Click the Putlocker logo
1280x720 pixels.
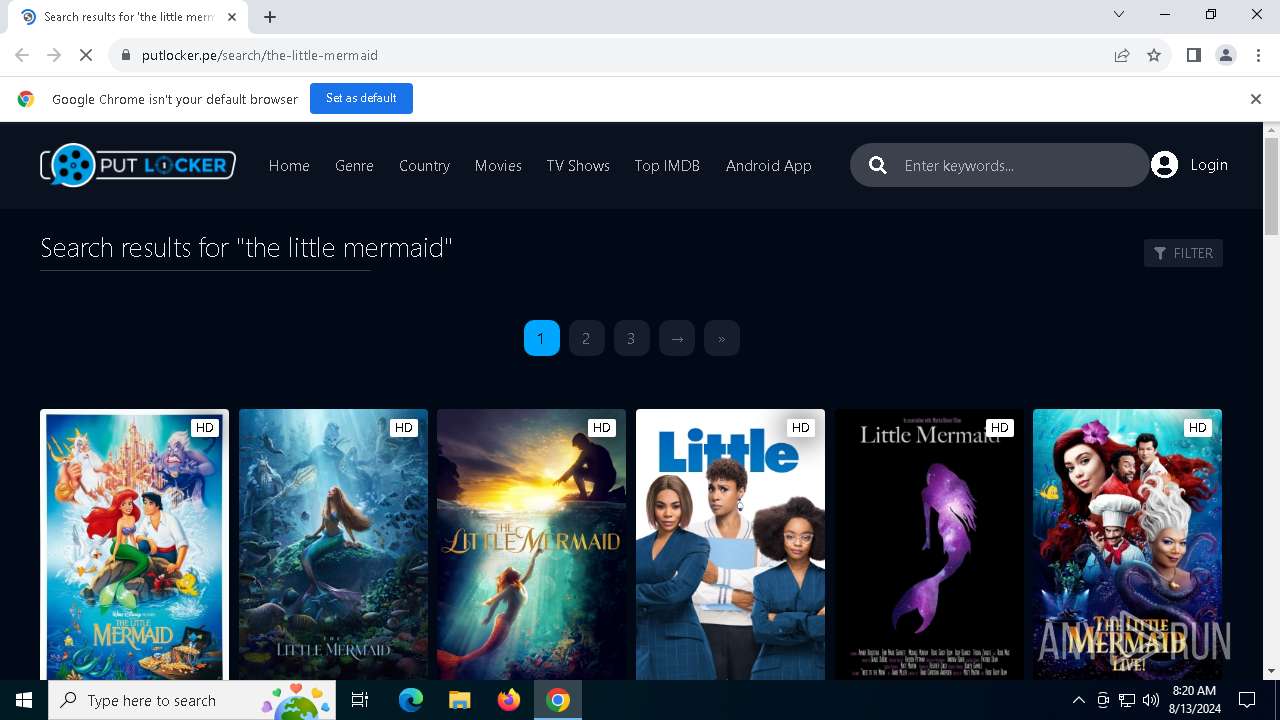pyautogui.click(x=138, y=165)
